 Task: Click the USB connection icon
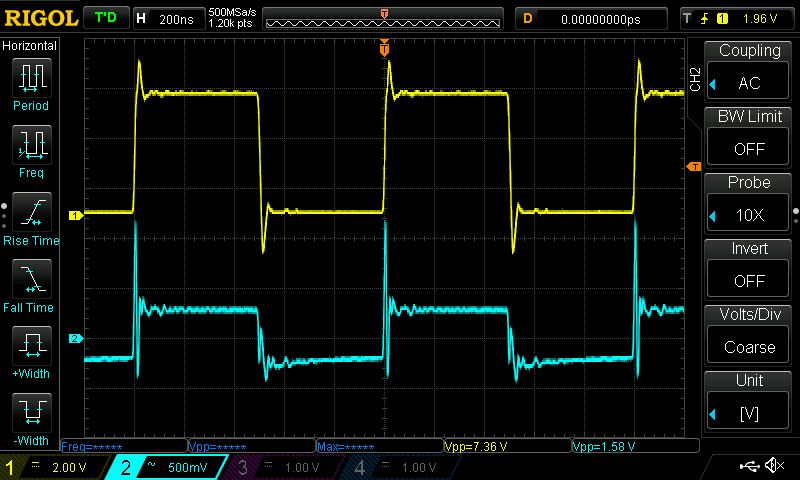point(749,465)
